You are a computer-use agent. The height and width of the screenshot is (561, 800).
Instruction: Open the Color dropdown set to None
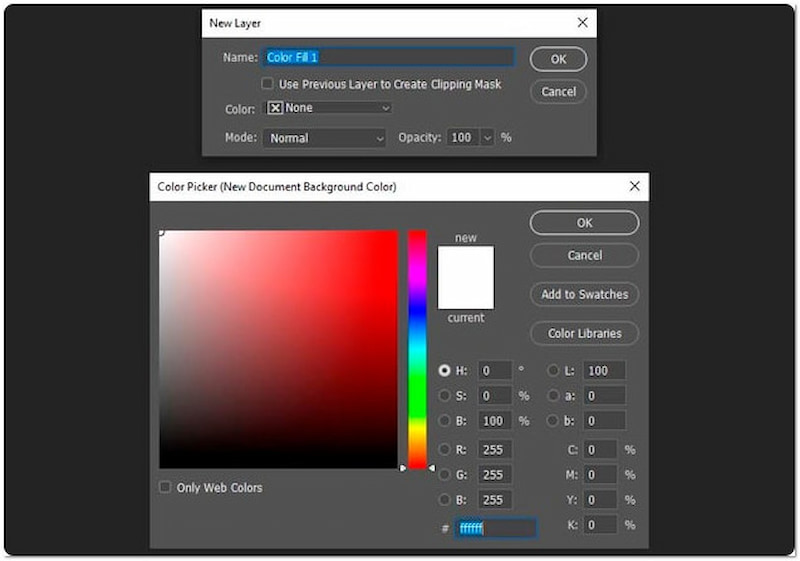[329, 108]
